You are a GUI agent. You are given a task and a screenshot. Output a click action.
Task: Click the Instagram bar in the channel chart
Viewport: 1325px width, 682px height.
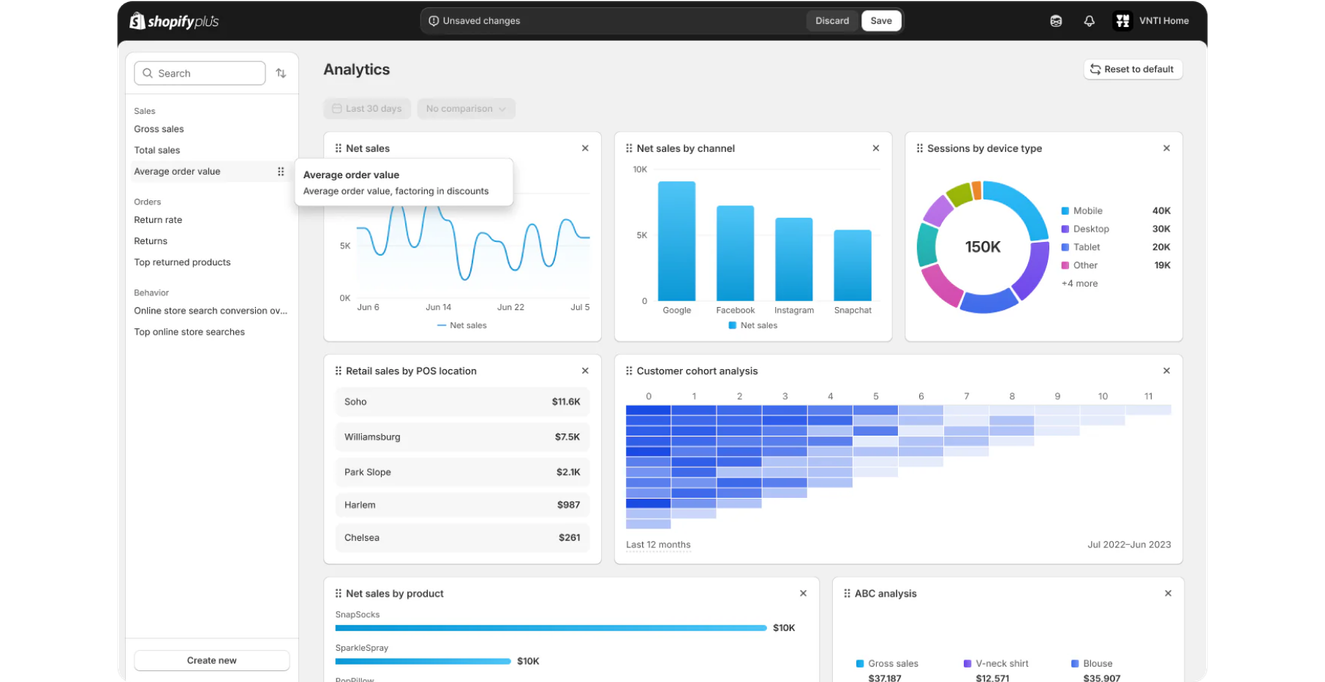click(794, 259)
